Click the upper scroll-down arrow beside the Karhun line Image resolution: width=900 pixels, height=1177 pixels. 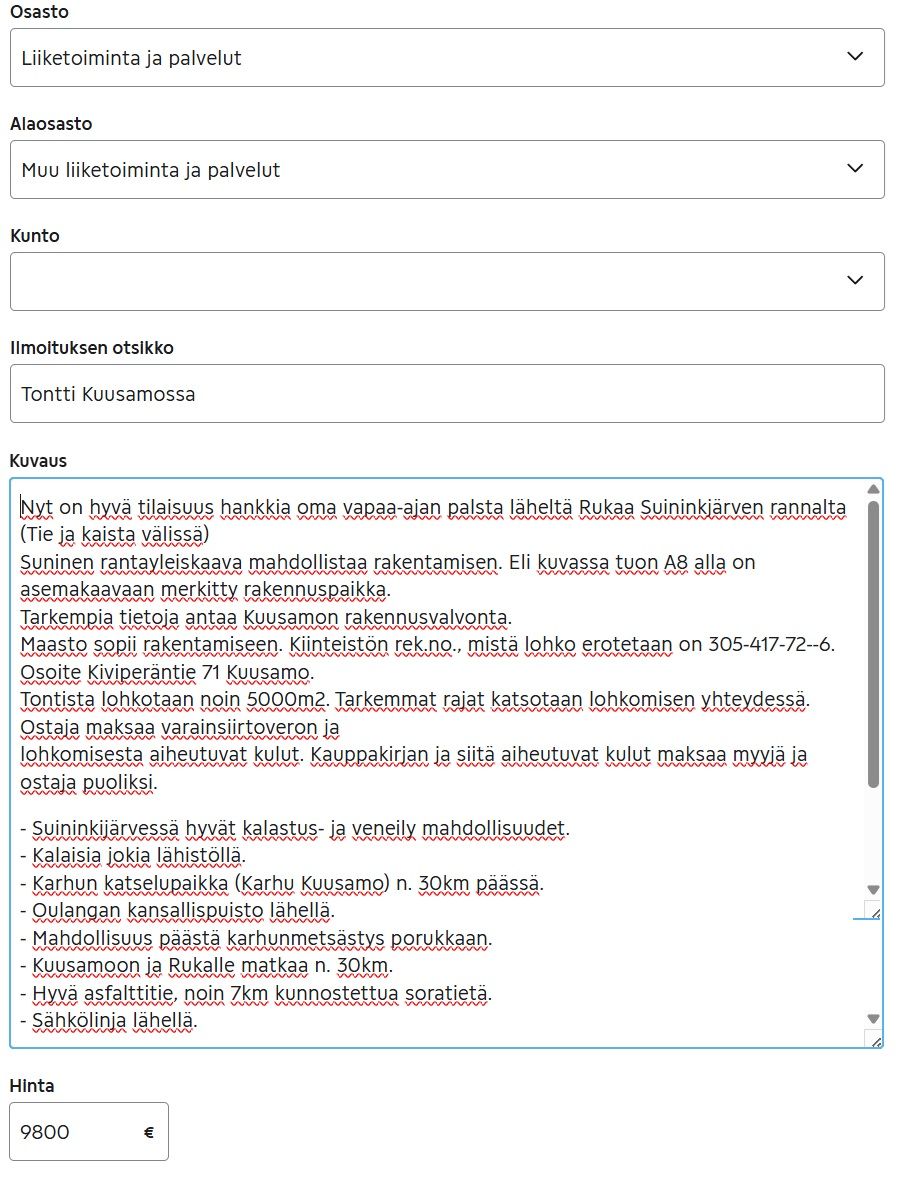[x=873, y=889]
